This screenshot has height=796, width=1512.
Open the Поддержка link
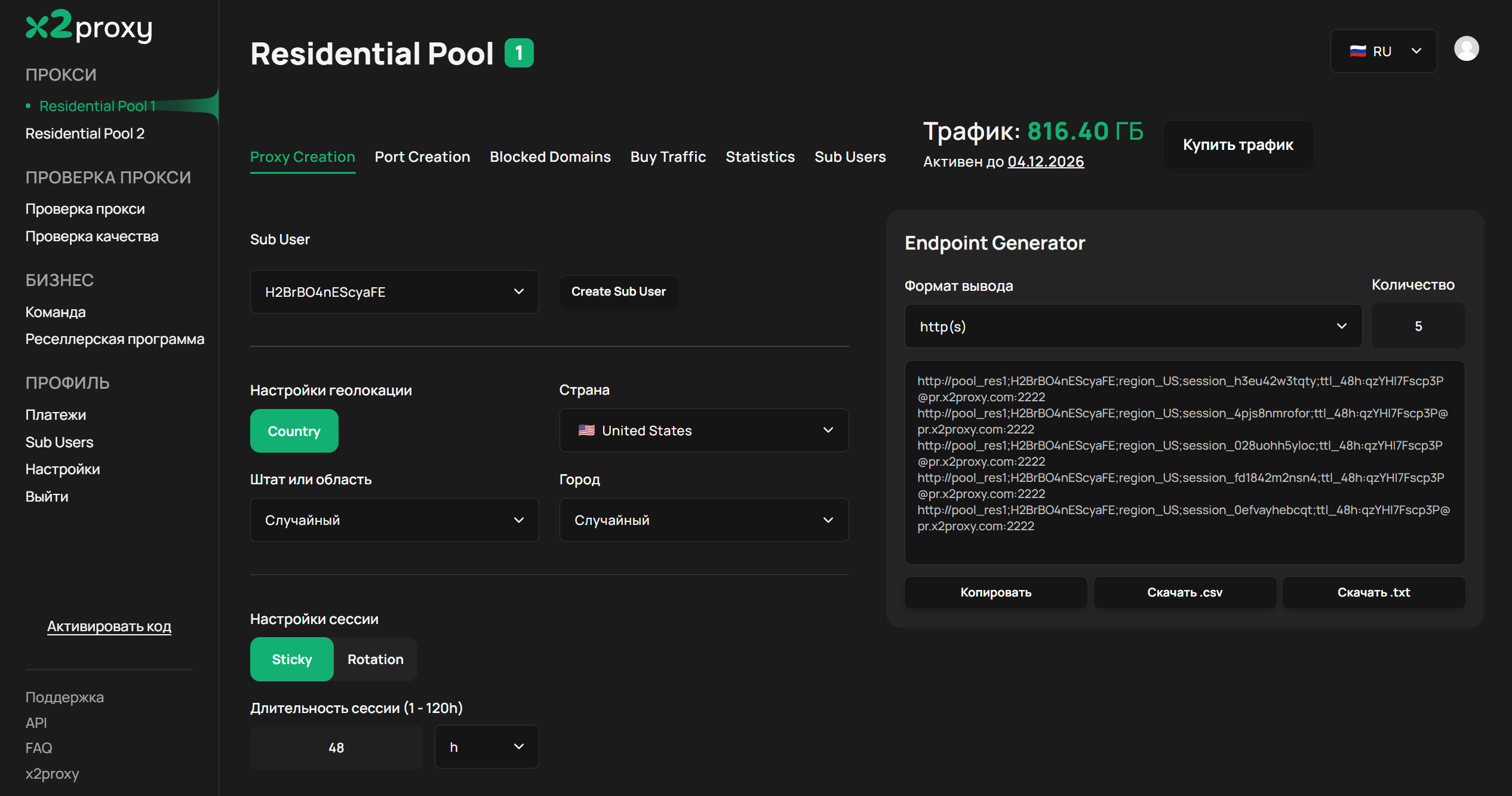tap(64, 697)
